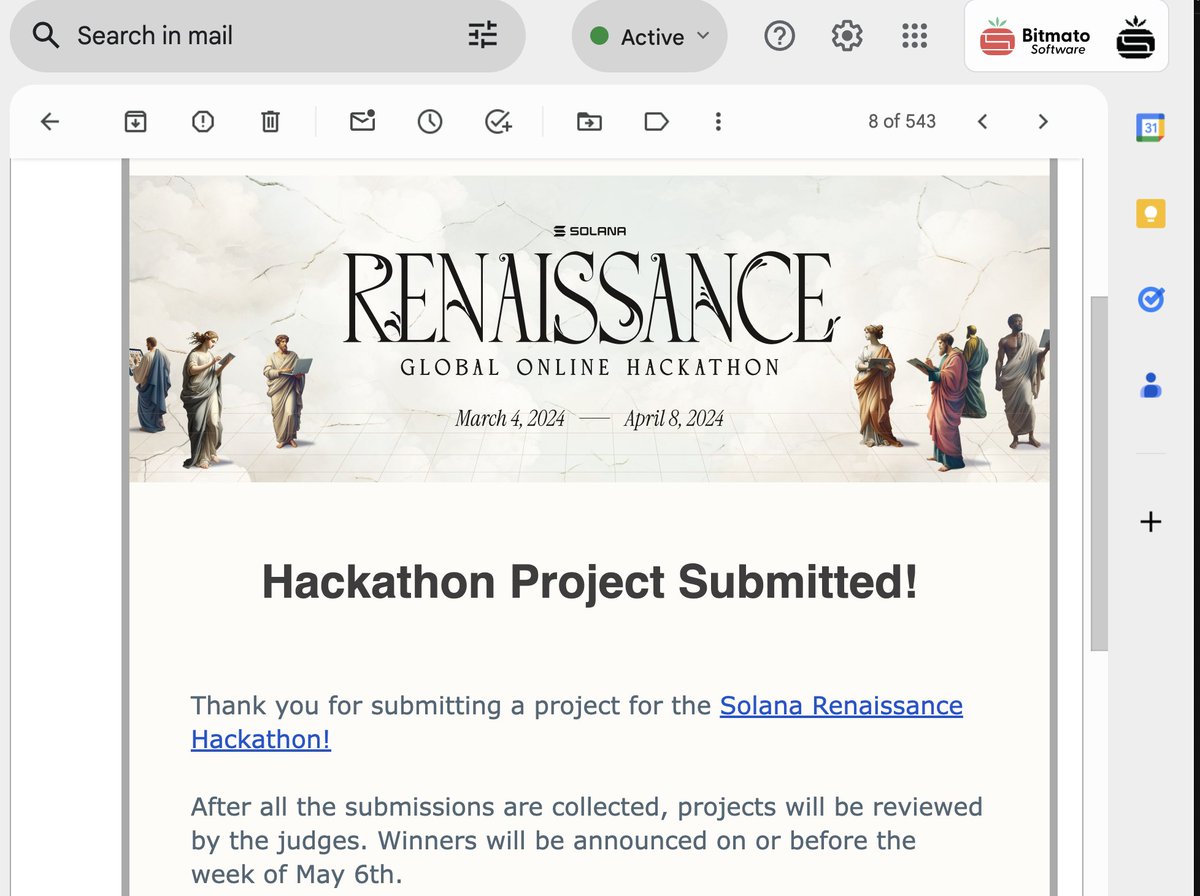Mark the email as unread
Screen dimensions: 1200x896
pyautogui.click(x=362, y=121)
